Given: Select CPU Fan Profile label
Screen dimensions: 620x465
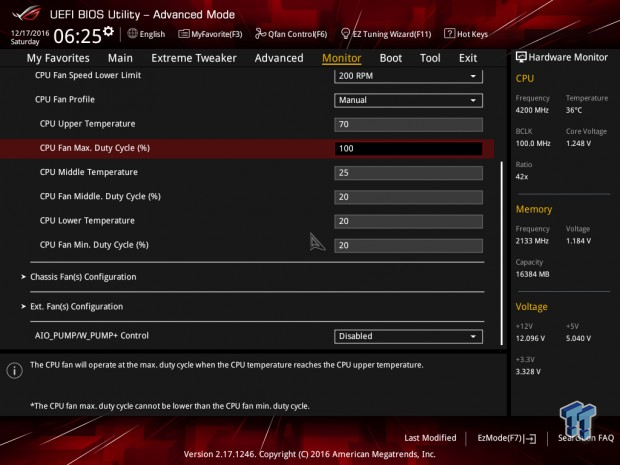Looking at the screenshot, I should [65, 99].
